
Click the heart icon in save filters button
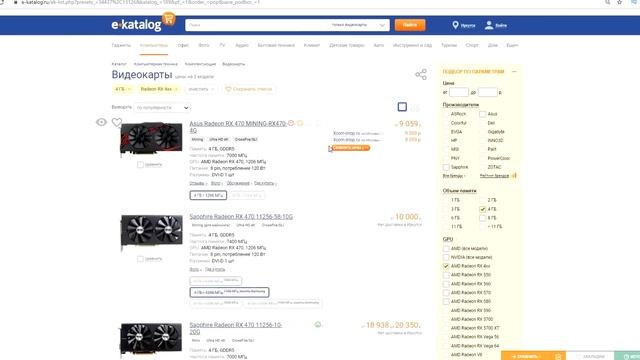pos(228,89)
